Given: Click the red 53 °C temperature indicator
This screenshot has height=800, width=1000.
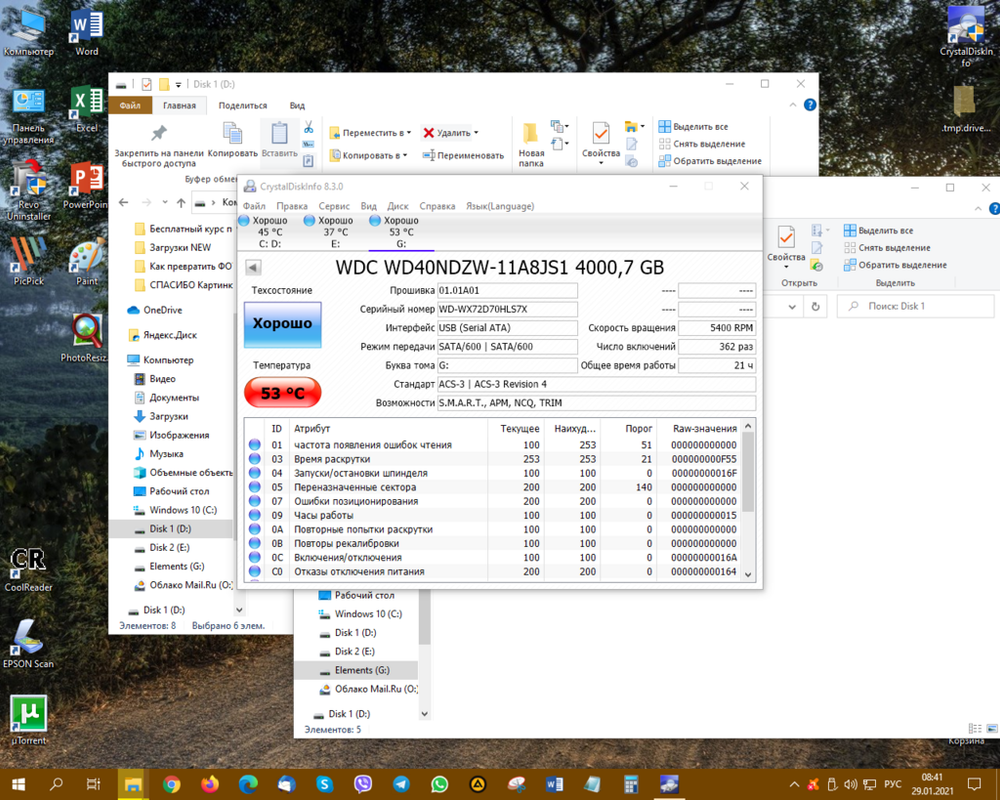Looking at the screenshot, I should [283, 393].
